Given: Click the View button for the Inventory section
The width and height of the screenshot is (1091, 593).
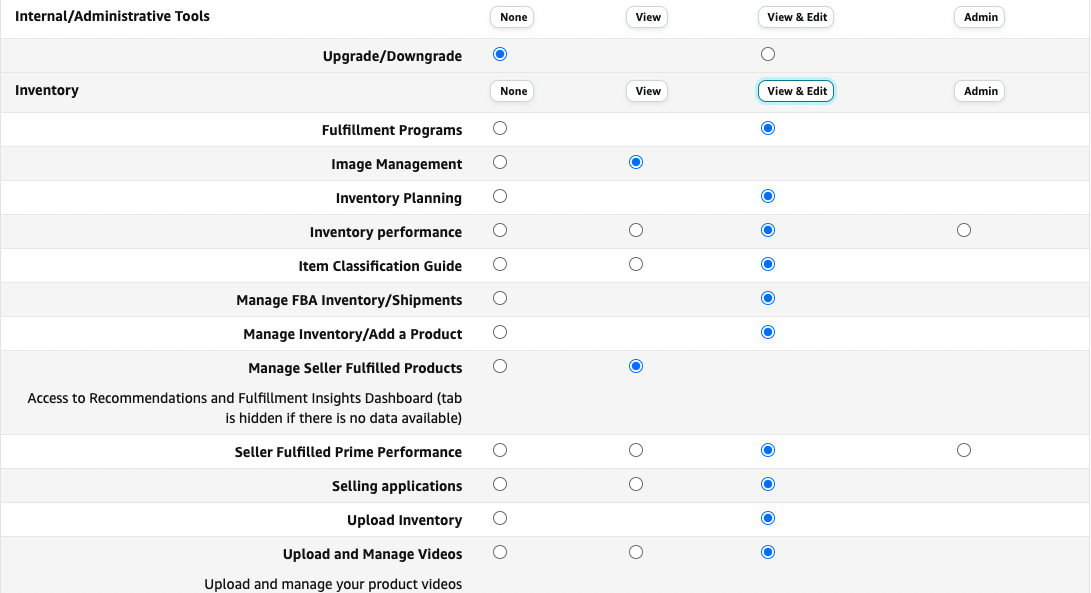Looking at the screenshot, I should point(646,91).
